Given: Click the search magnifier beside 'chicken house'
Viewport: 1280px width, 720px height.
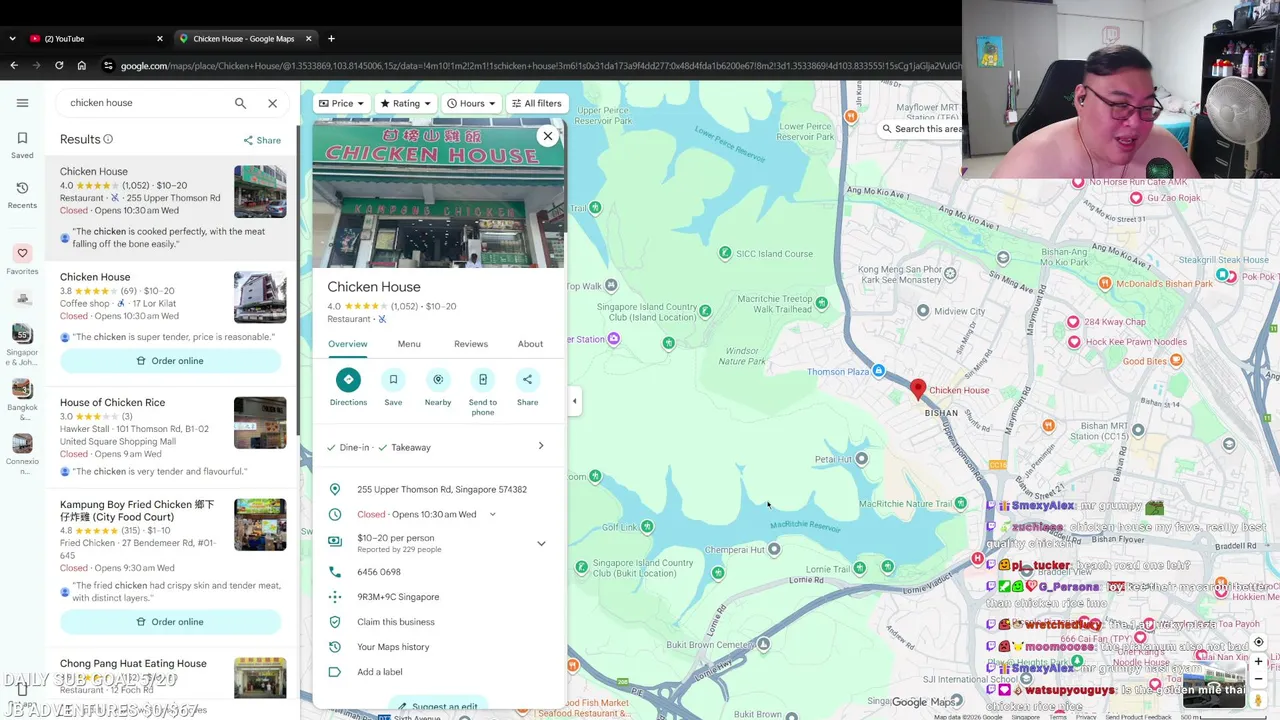Looking at the screenshot, I should [x=240, y=103].
